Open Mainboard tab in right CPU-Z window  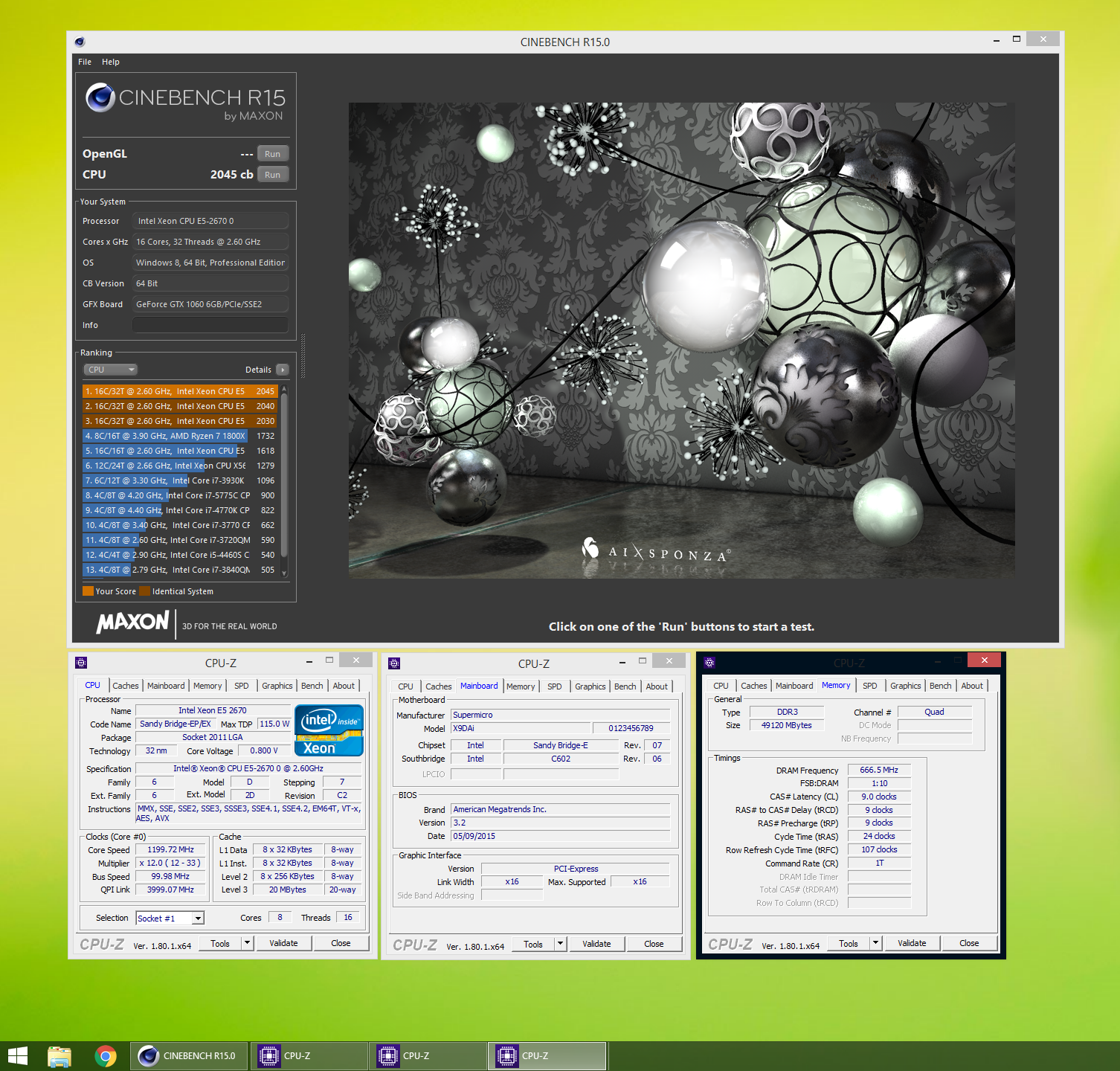(x=794, y=686)
